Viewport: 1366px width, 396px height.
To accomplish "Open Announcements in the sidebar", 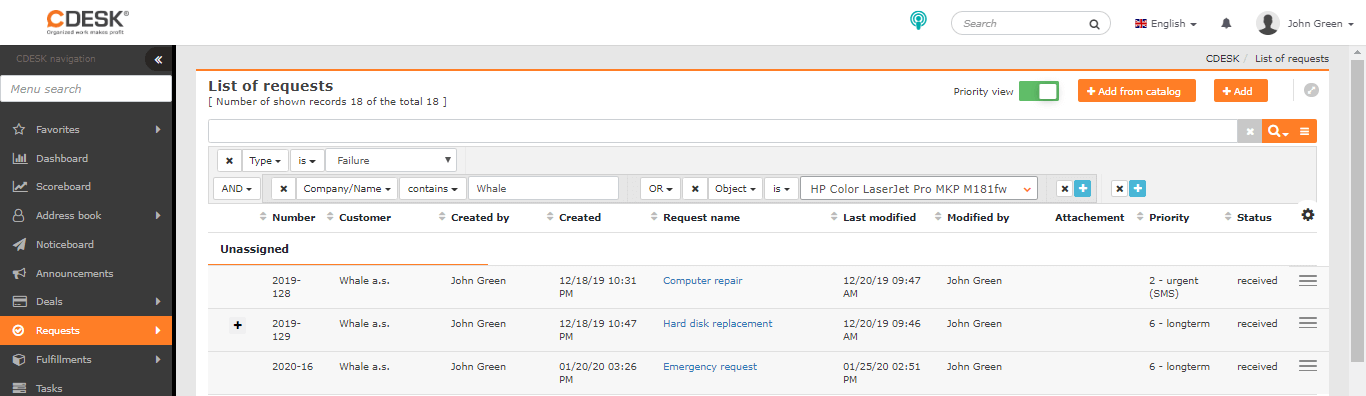I will point(86,273).
